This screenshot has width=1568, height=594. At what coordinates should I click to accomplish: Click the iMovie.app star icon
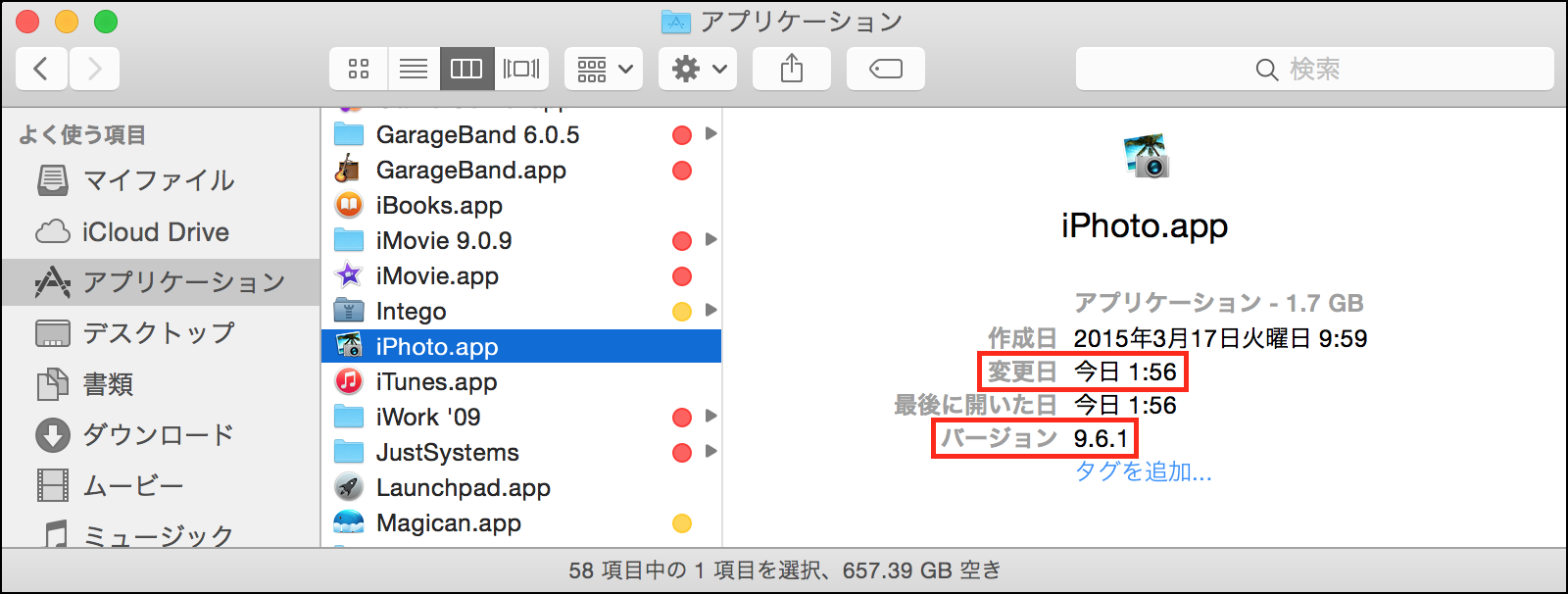(x=348, y=275)
